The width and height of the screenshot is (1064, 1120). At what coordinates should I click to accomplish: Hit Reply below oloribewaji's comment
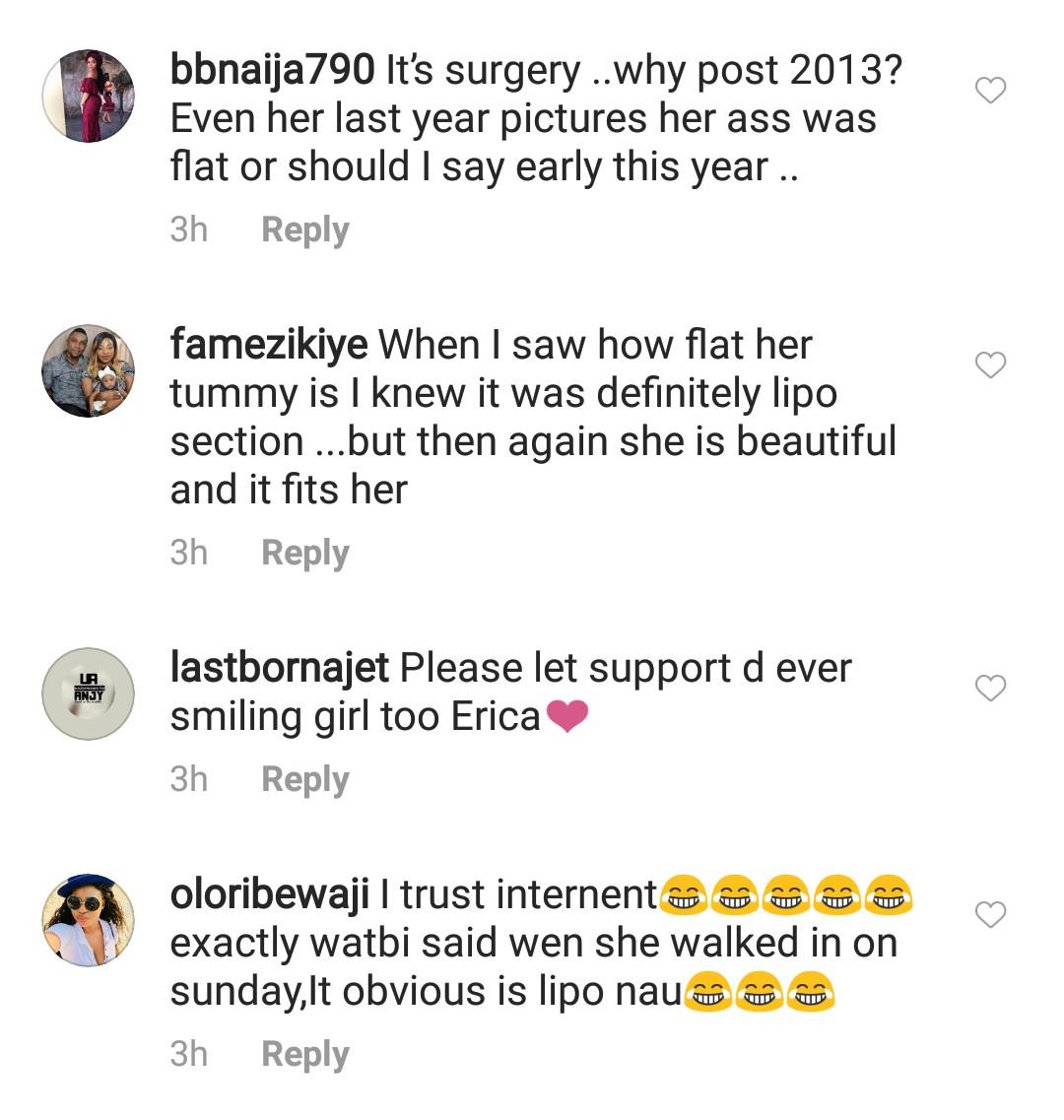click(305, 1054)
